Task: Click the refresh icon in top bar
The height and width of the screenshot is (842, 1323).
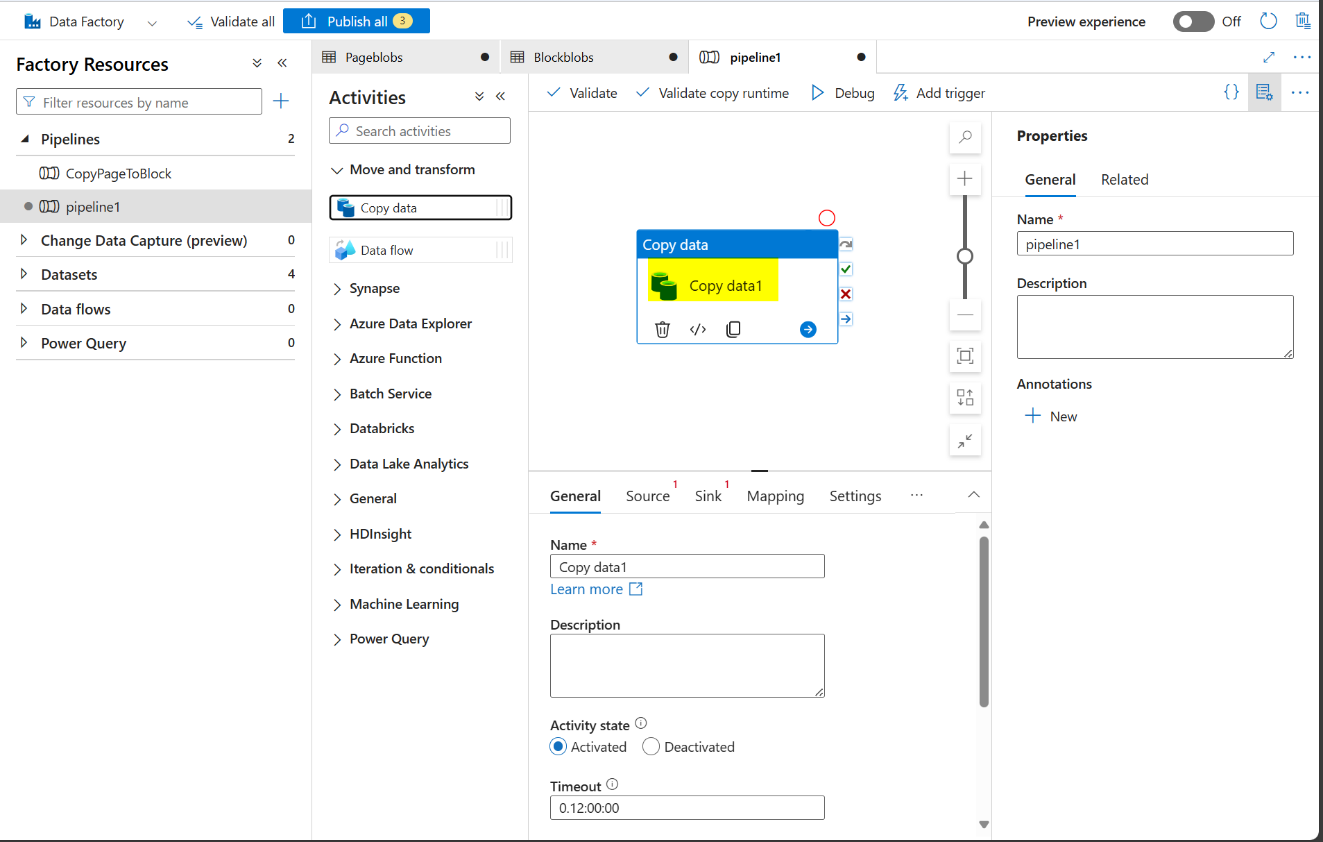Action: [1268, 21]
